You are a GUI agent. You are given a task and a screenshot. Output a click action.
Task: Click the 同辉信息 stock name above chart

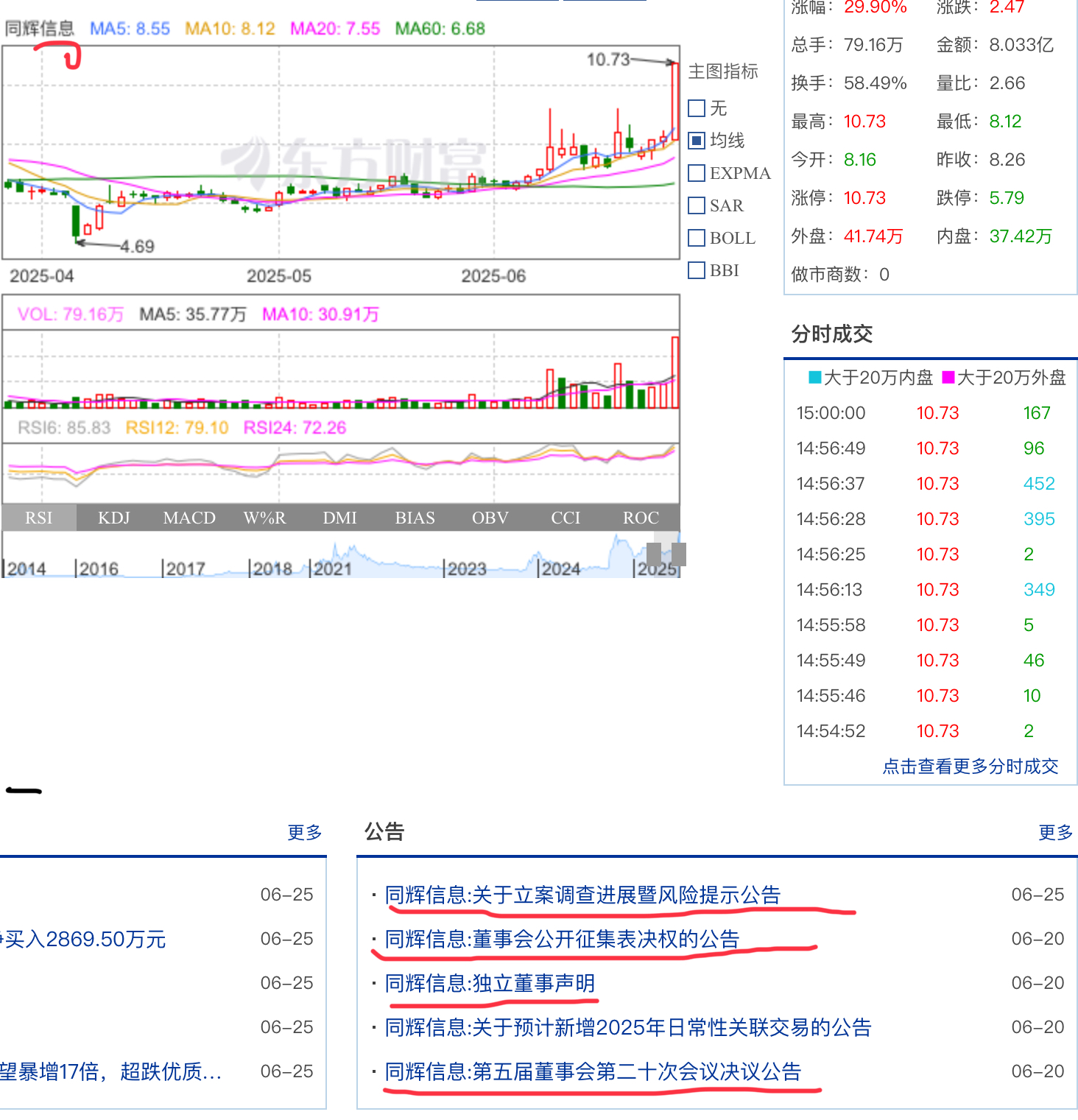coord(40,29)
